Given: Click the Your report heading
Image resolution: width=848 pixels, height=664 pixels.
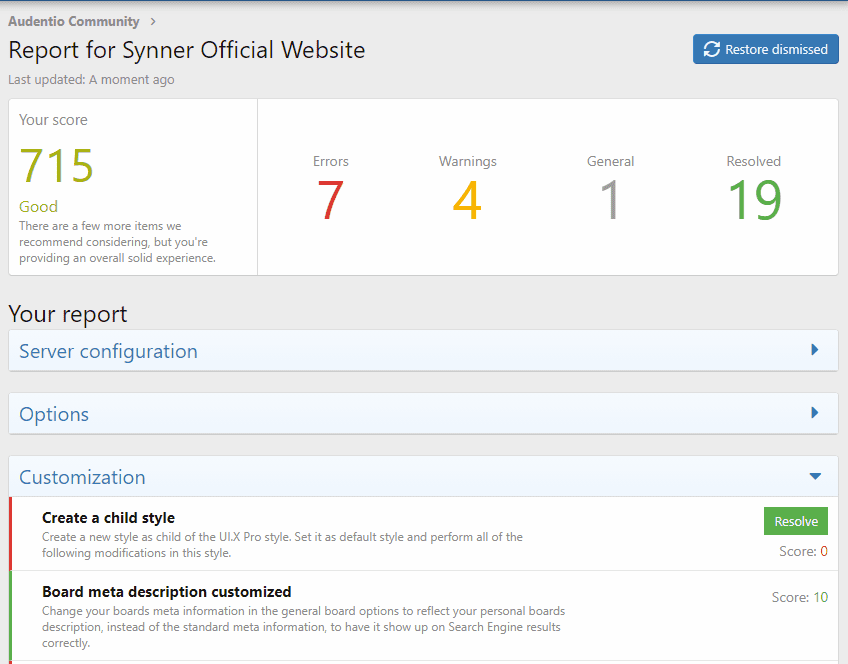Looking at the screenshot, I should coord(68,314).
